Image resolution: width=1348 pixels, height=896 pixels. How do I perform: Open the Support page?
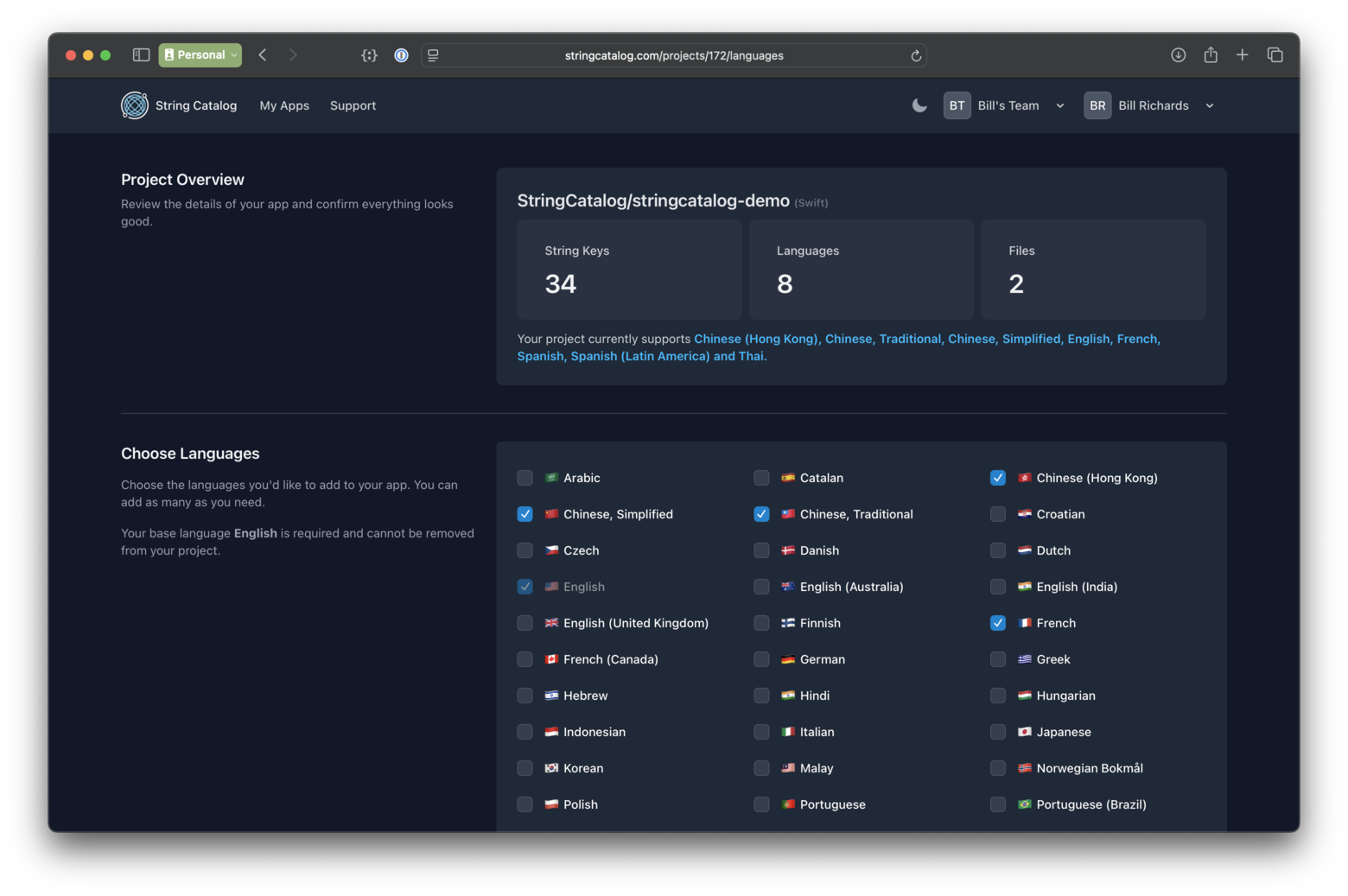[353, 105]
